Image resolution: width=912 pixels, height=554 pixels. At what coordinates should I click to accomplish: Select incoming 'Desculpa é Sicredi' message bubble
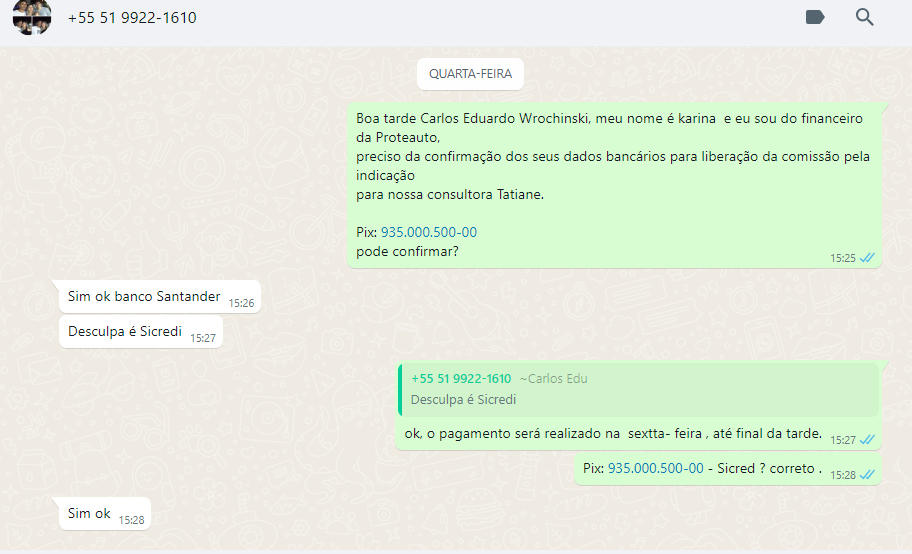click(x=125, y=332)
